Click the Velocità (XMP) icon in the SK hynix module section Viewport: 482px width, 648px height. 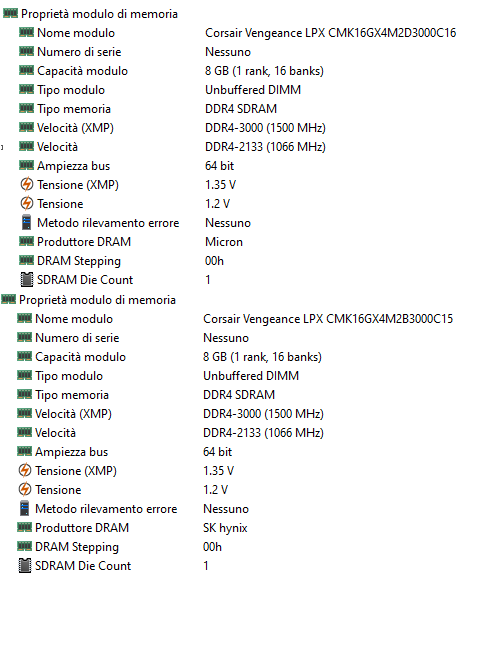(24, 413)
